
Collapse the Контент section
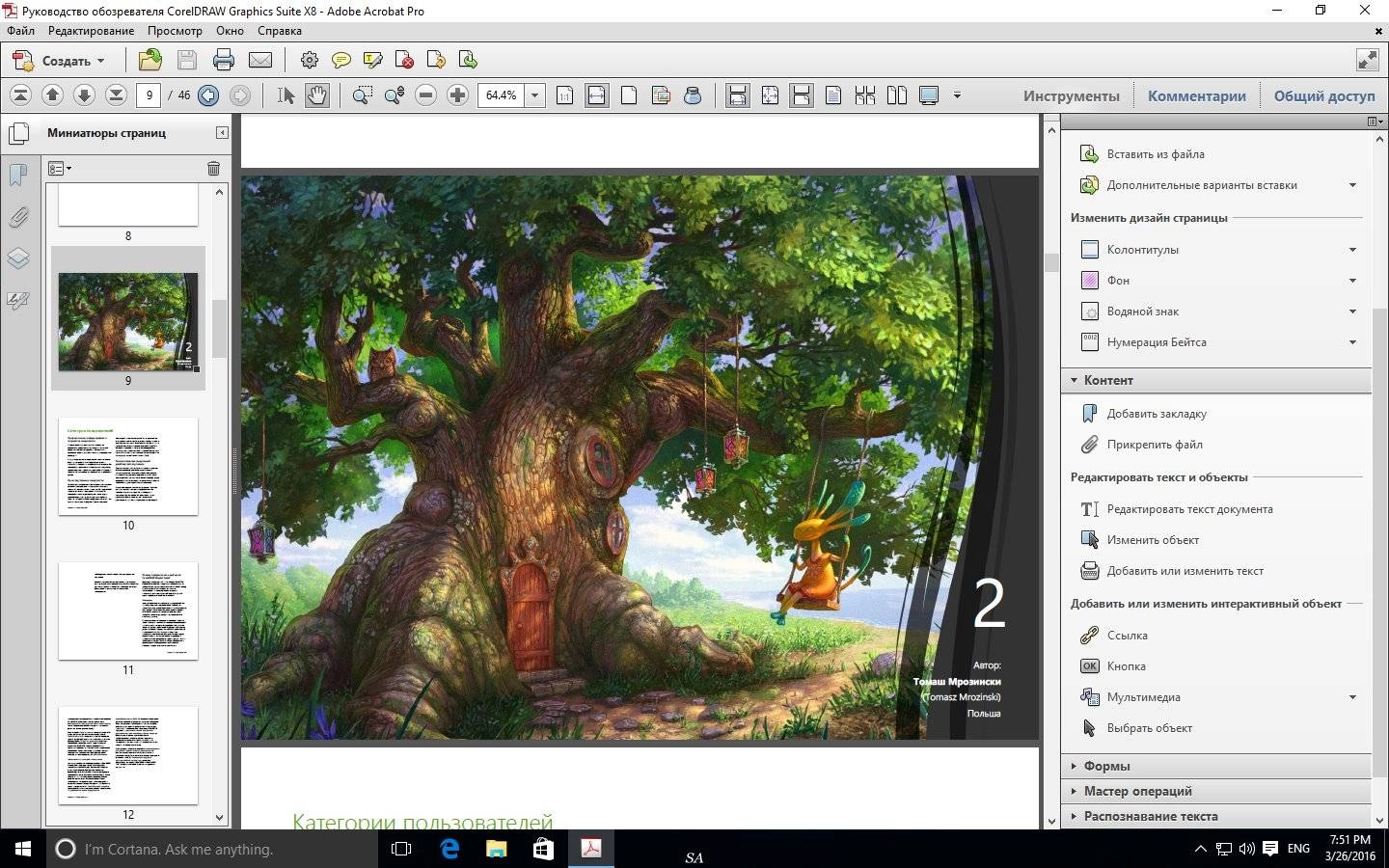[x=1215, y=380]
